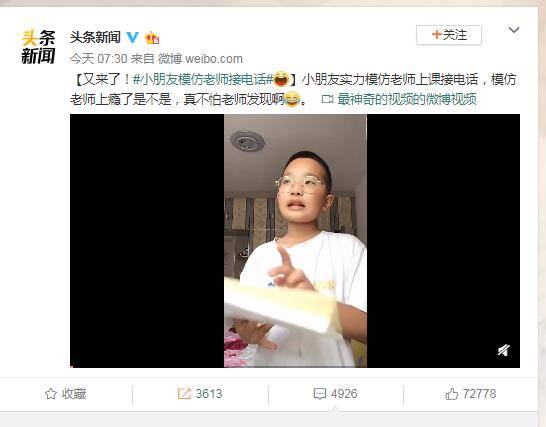The image size is (546, 427).
Task: Like the post with the thumbs-up icon
Action: (x=451, y=394)
